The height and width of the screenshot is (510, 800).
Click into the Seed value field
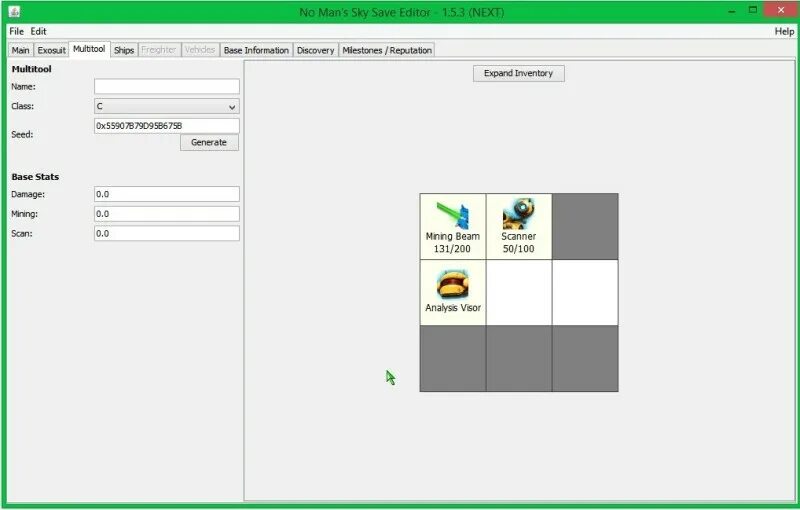[x=166, y=125]
